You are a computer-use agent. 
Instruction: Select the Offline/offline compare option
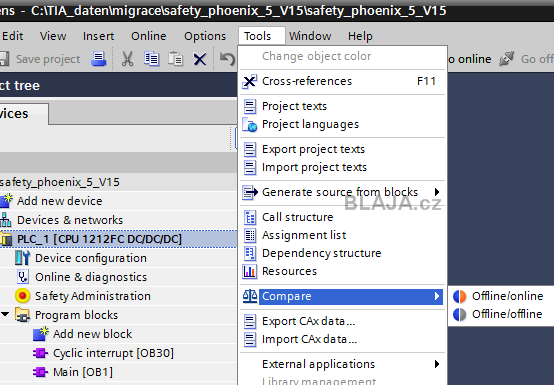click(507, 314)
